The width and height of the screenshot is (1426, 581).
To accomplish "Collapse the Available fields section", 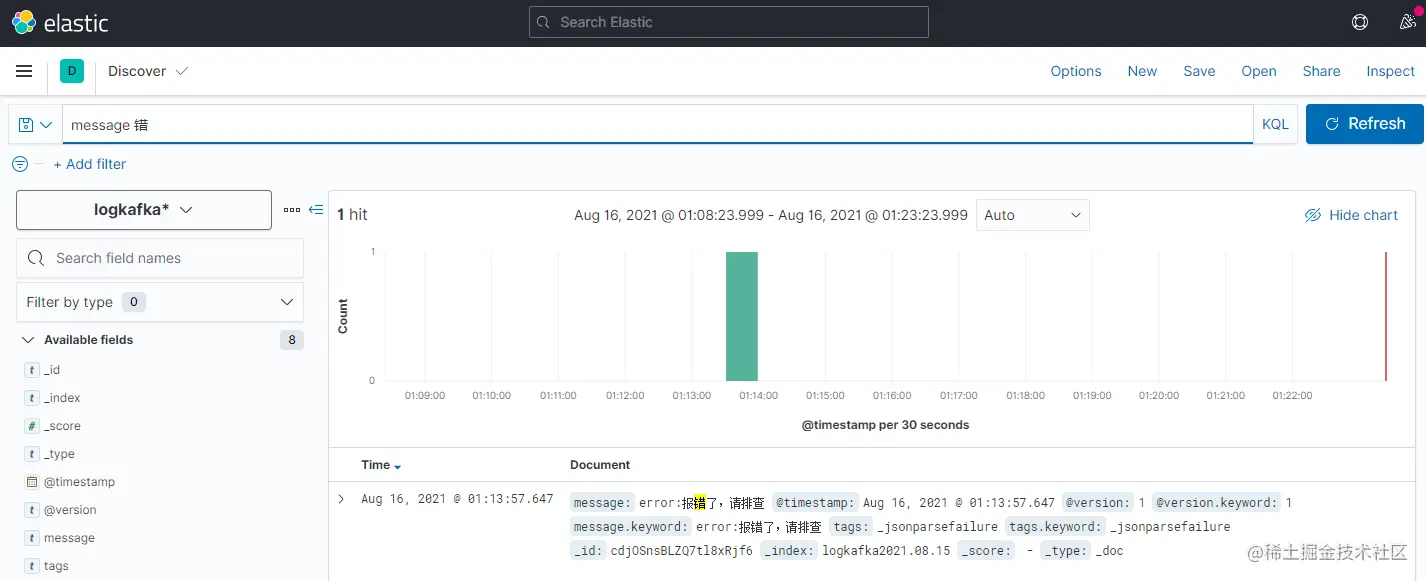I will point(28,340).
